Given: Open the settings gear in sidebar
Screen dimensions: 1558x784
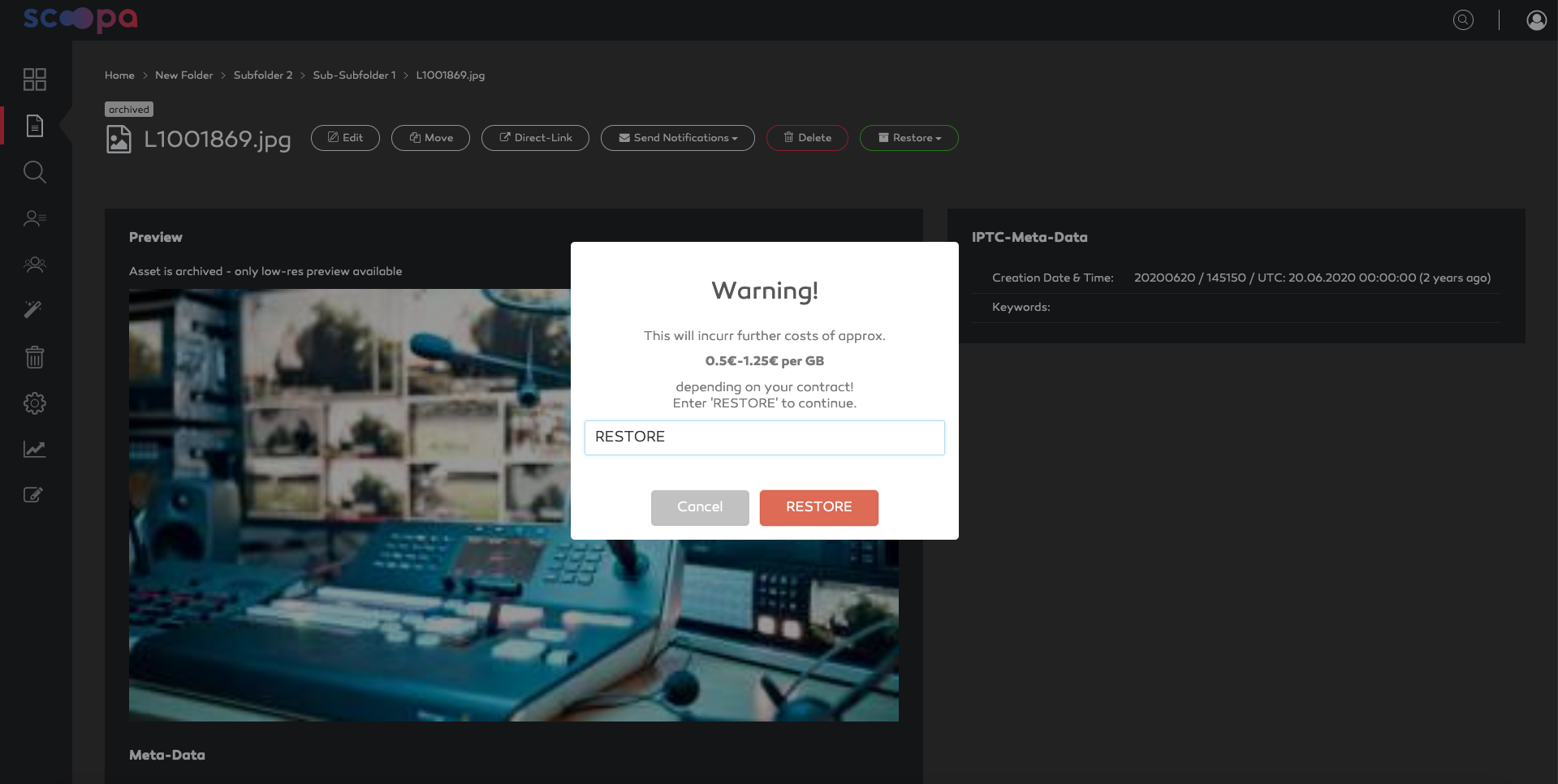Looking at the screenshot, I should (35, 403).
